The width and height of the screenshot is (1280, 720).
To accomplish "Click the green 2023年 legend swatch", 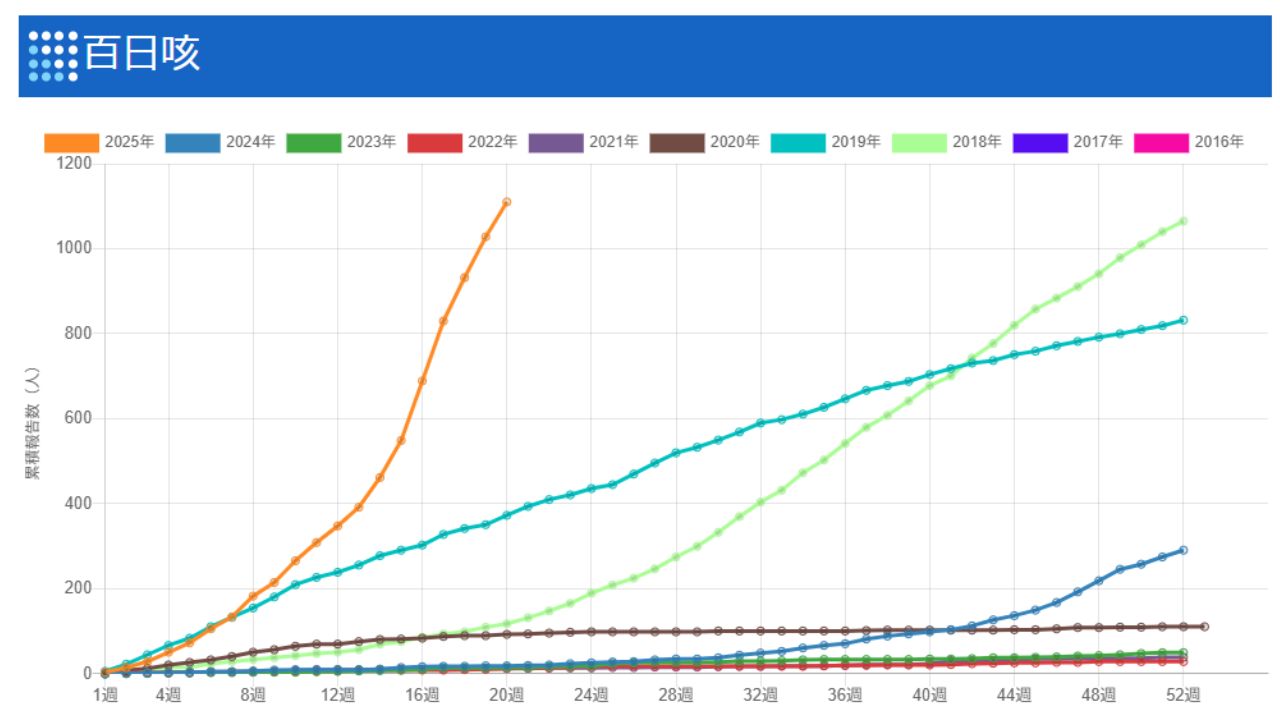I will (314, 143).
